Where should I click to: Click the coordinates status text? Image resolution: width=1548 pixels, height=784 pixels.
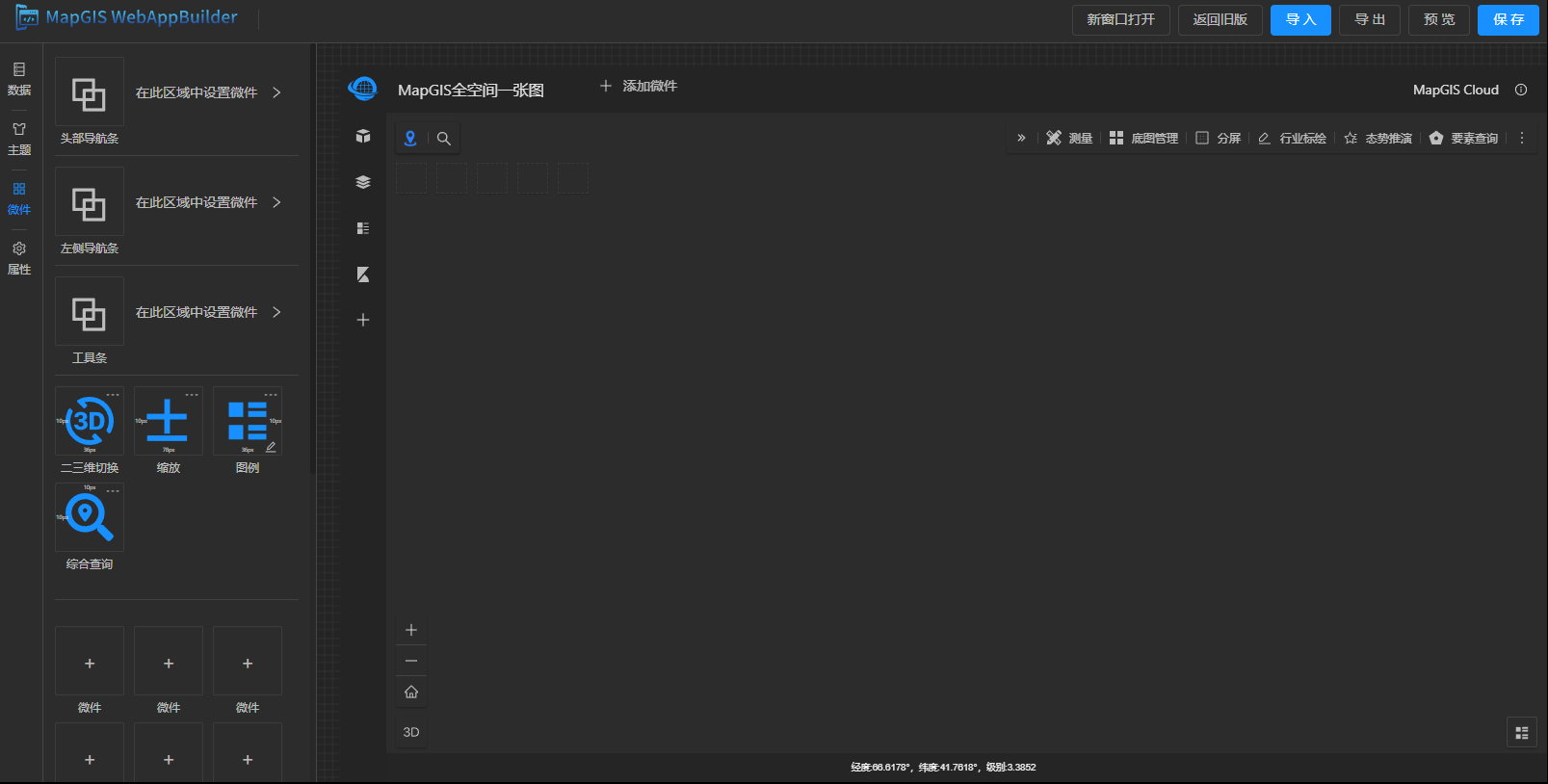pos(943,768)
